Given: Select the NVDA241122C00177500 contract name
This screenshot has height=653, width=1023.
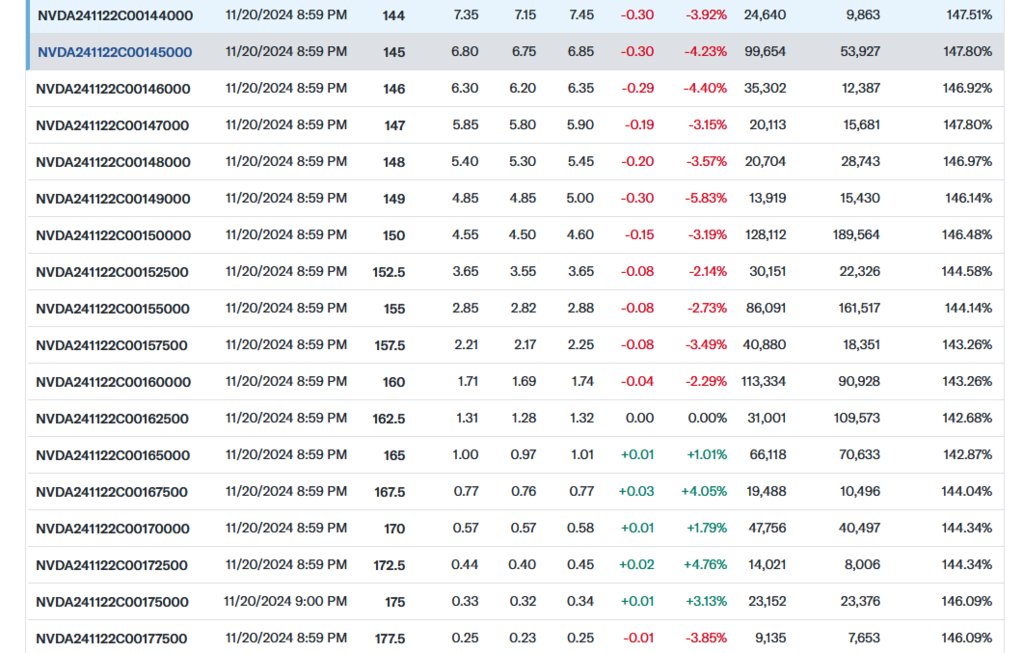Looking at the screenshot, I should (112, 639).
